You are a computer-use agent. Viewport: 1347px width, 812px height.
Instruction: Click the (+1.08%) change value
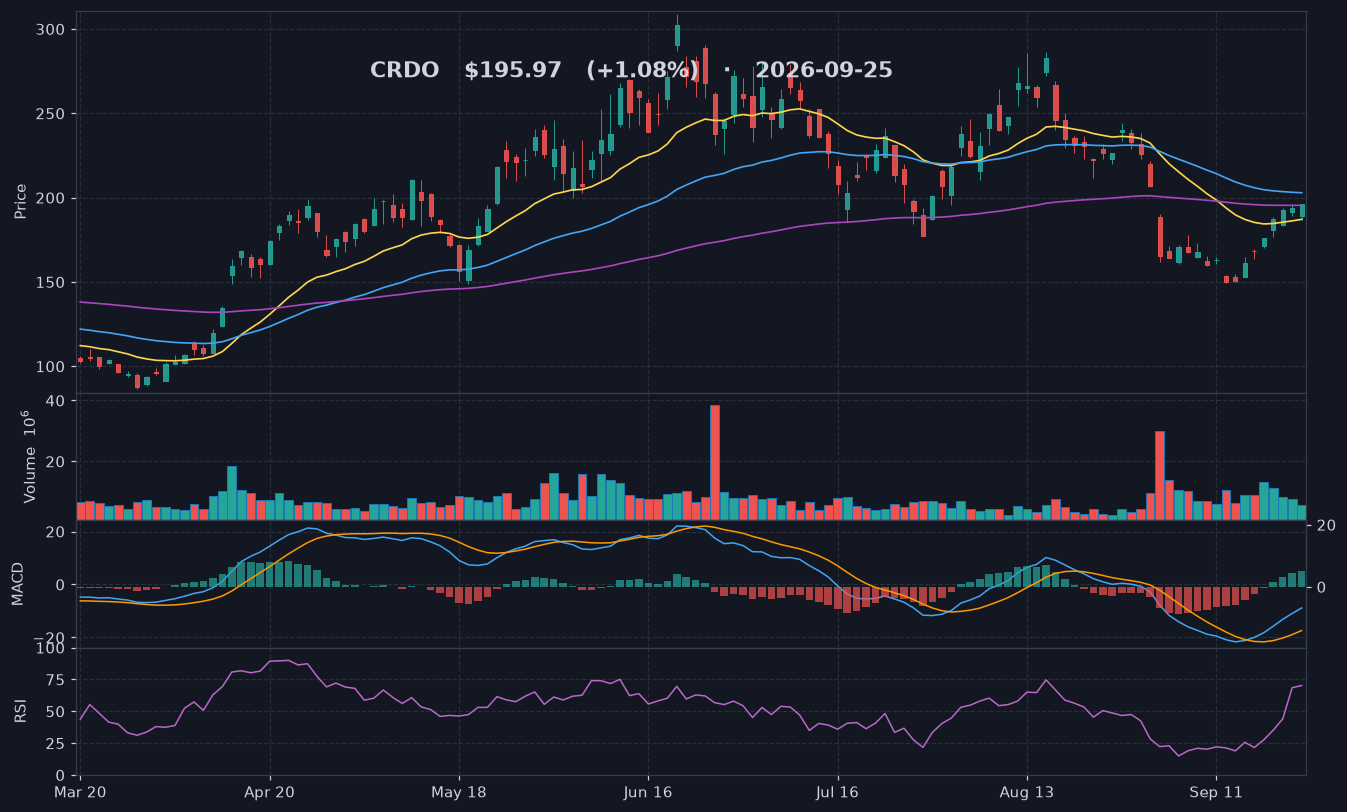(643, 71)
